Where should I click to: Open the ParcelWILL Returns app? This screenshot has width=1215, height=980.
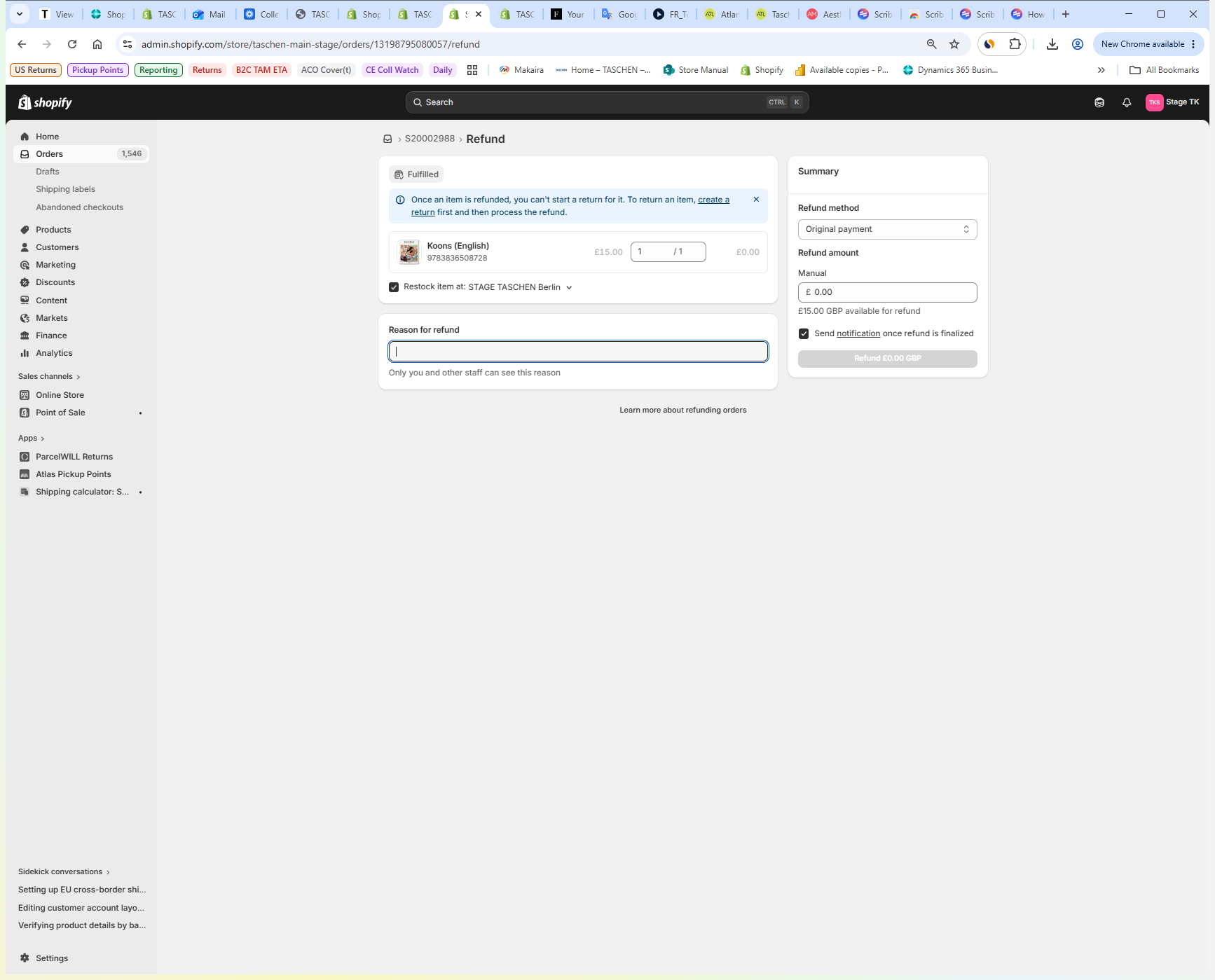74,457
